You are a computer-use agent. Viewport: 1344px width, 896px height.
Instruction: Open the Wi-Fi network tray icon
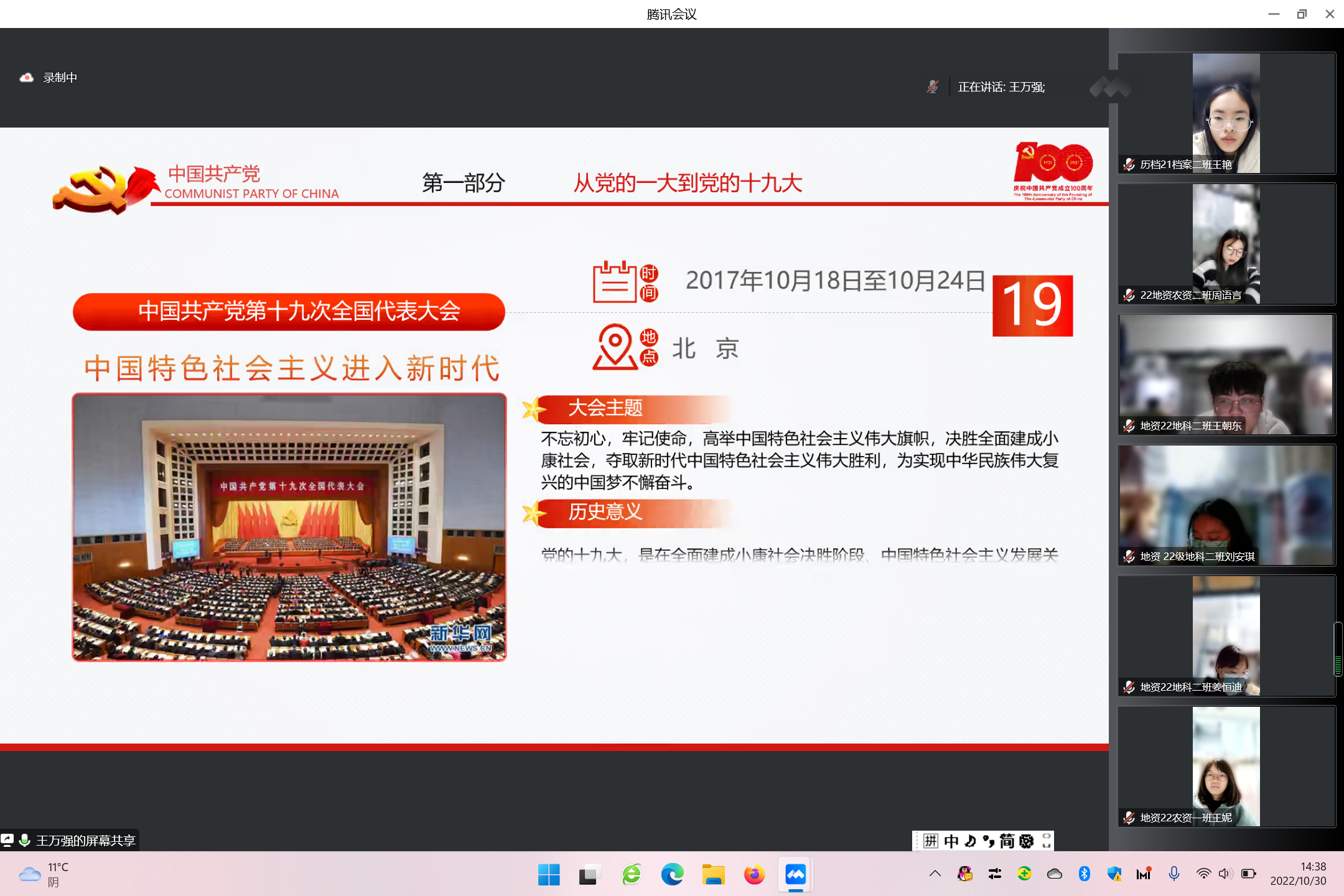point(1203,874)
